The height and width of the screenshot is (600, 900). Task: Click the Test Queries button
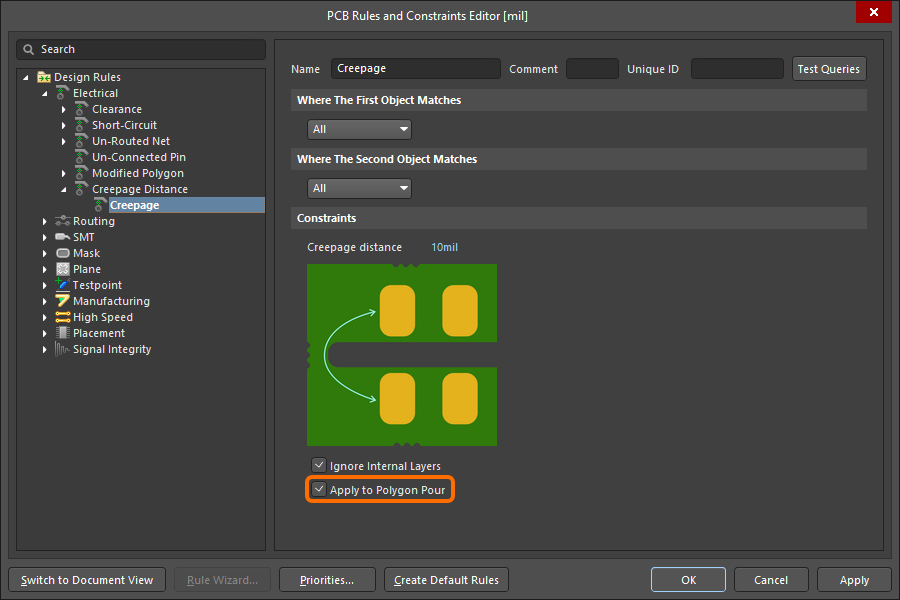[x=828, y=69]
